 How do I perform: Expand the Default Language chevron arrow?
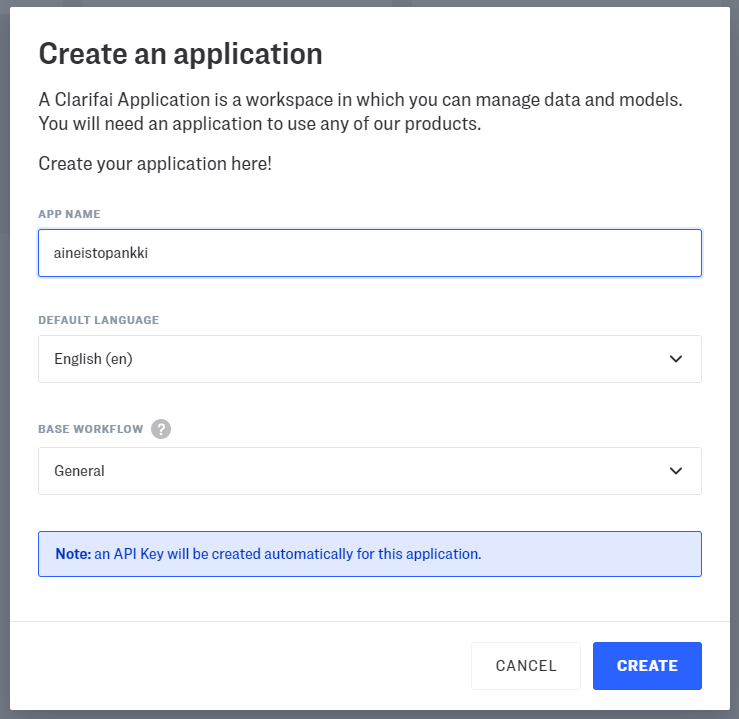676,359
